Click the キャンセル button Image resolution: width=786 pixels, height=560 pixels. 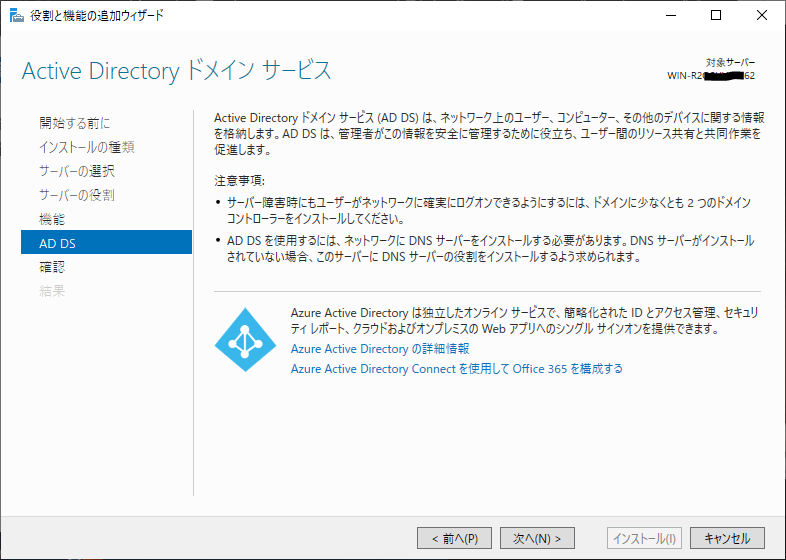727,538
